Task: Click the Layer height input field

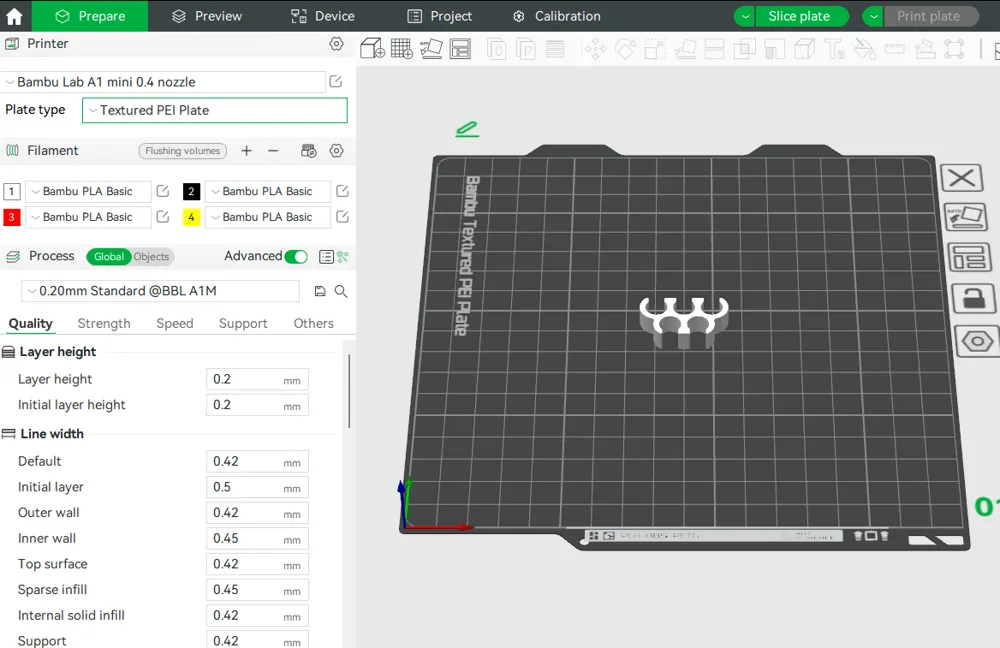Action: point(257,379)
